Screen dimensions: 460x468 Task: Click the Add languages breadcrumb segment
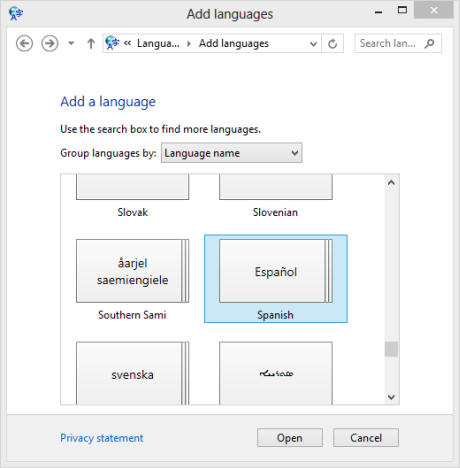click(234, 43)
